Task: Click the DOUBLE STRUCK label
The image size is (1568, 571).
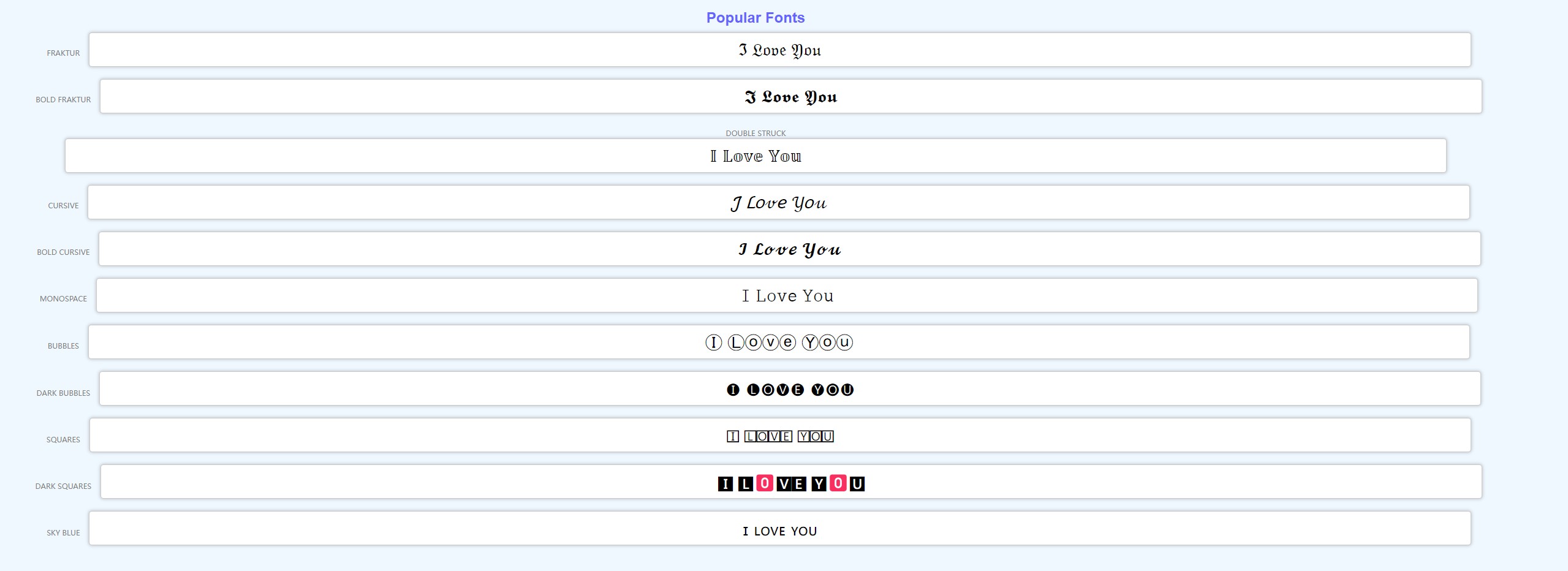Action: click(756, 133)
